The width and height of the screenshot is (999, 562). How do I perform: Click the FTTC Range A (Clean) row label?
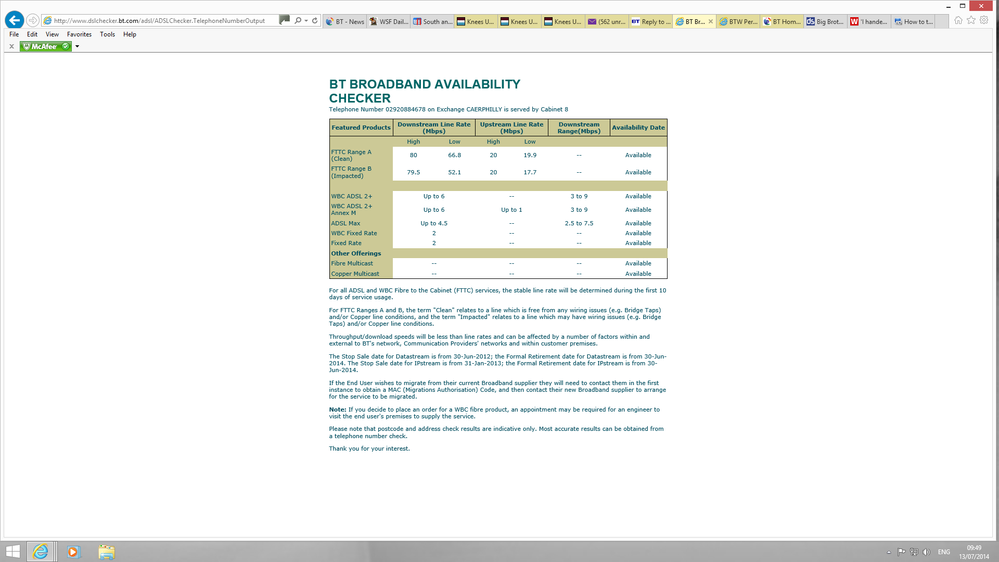351,155
